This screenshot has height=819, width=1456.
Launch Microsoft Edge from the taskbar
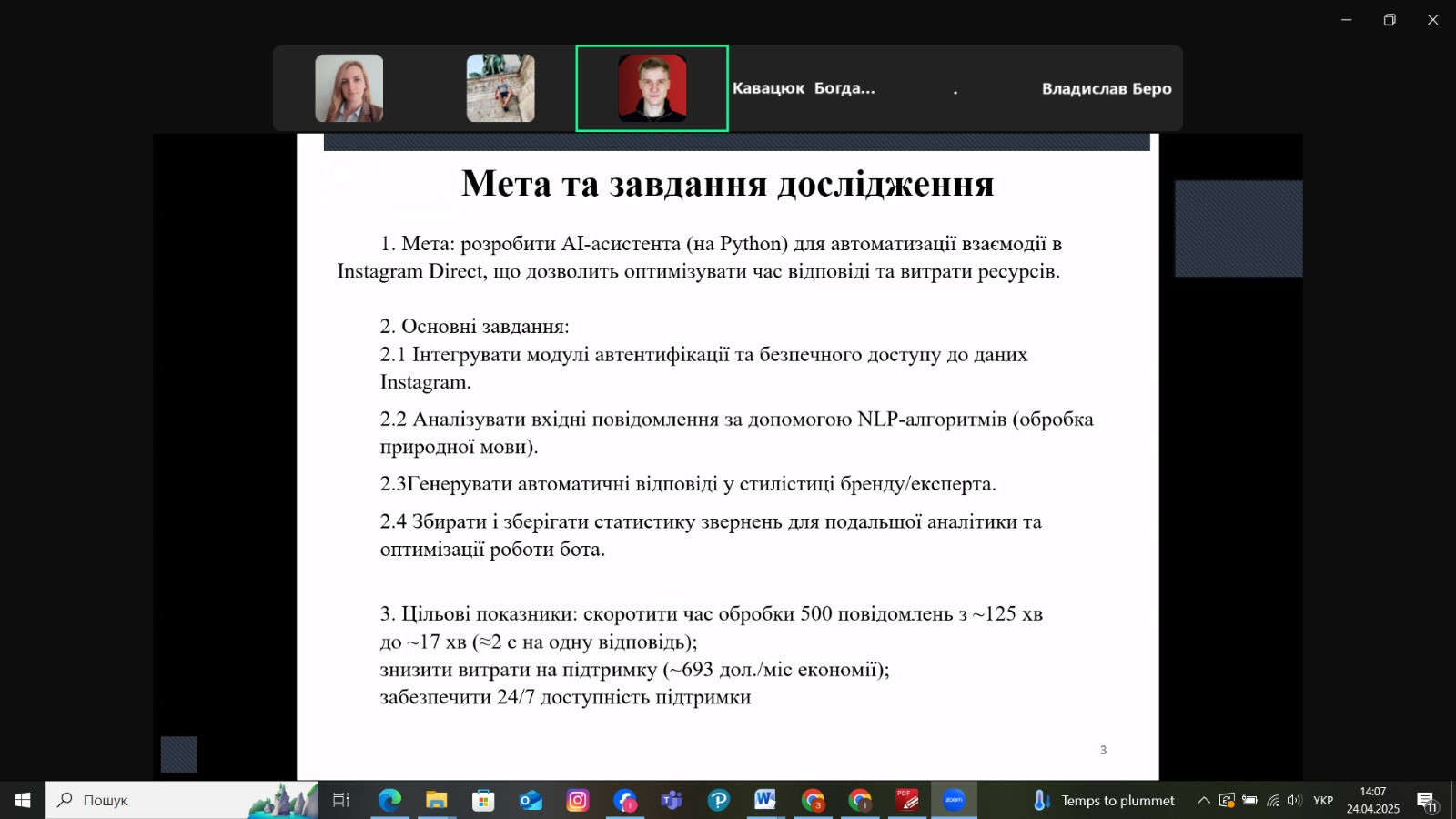pyautogui.click(x=389, y=800)
